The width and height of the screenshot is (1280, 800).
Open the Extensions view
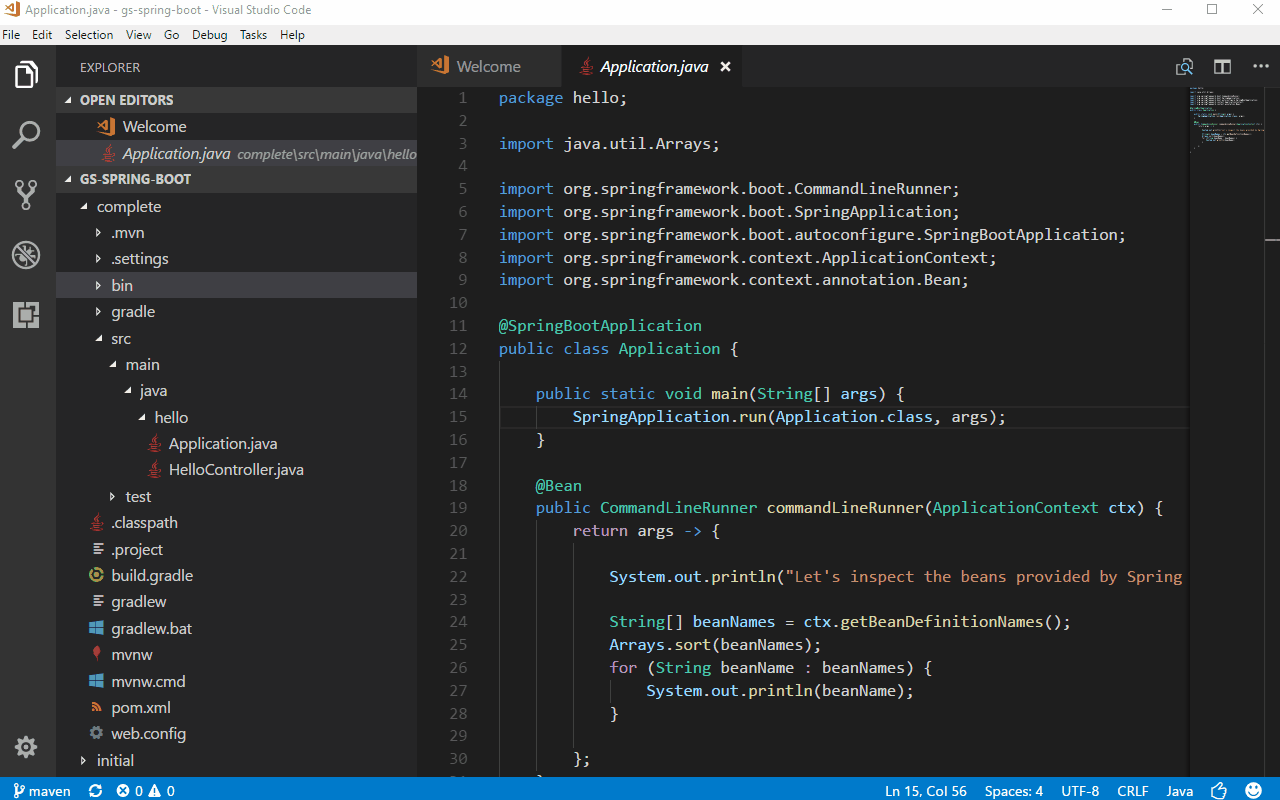pyautogui.click(x=26, y=314)
